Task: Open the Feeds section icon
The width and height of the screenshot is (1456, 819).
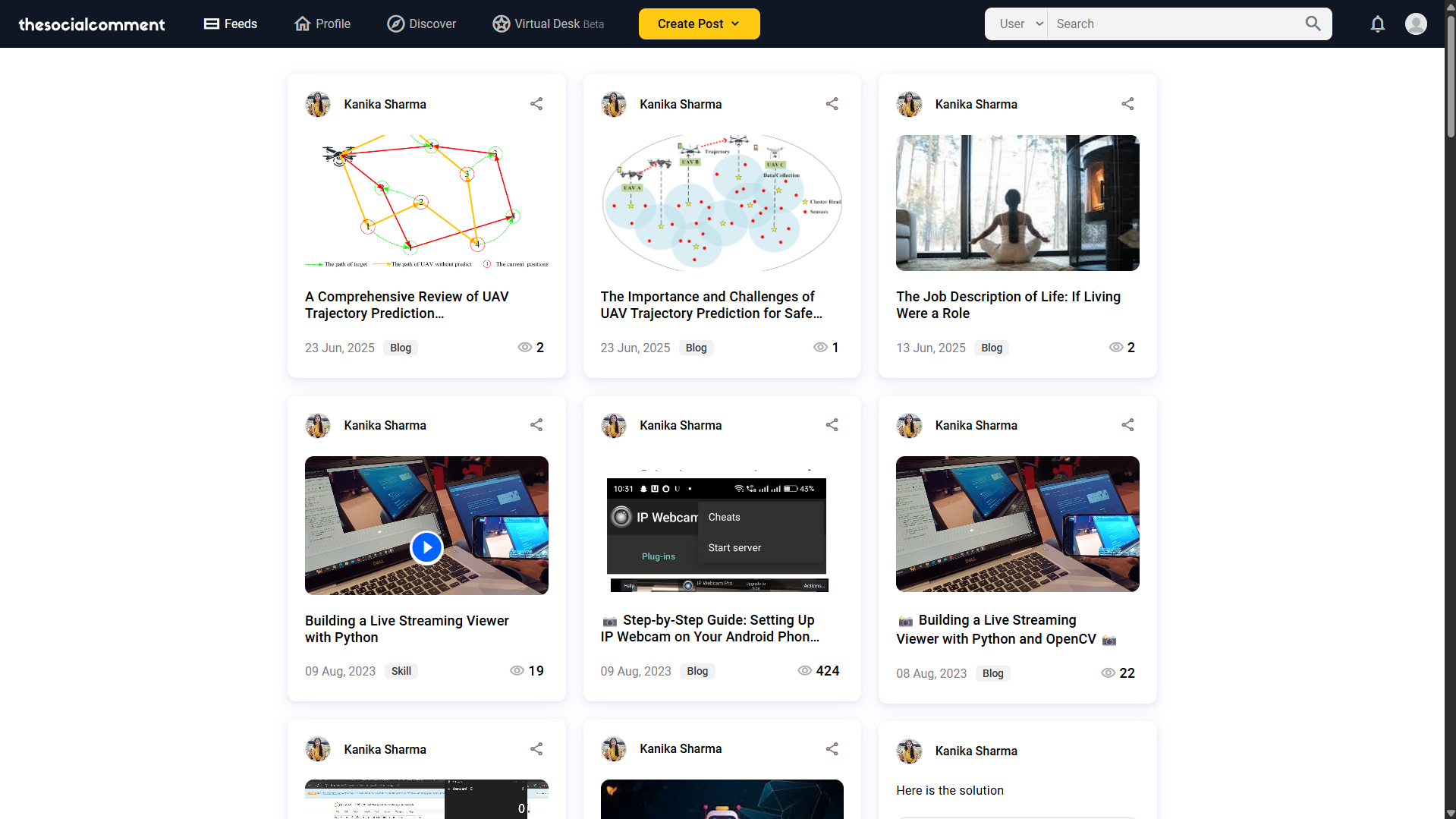Action: (x=209, y=24)
